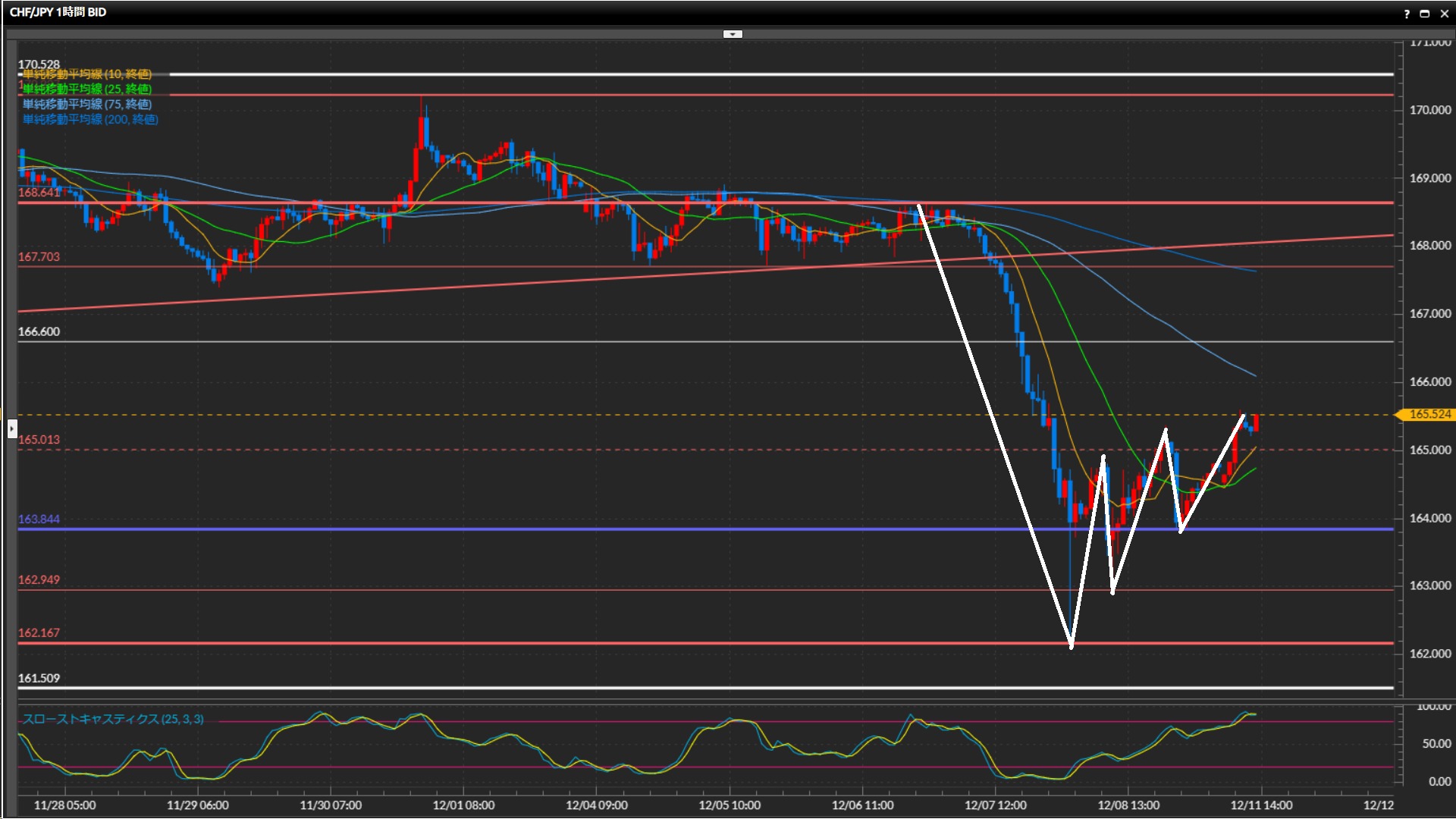Expand the left side panel arrow
The width and height of the screenshot is (1456, 819).
click(x=11, y=429)
